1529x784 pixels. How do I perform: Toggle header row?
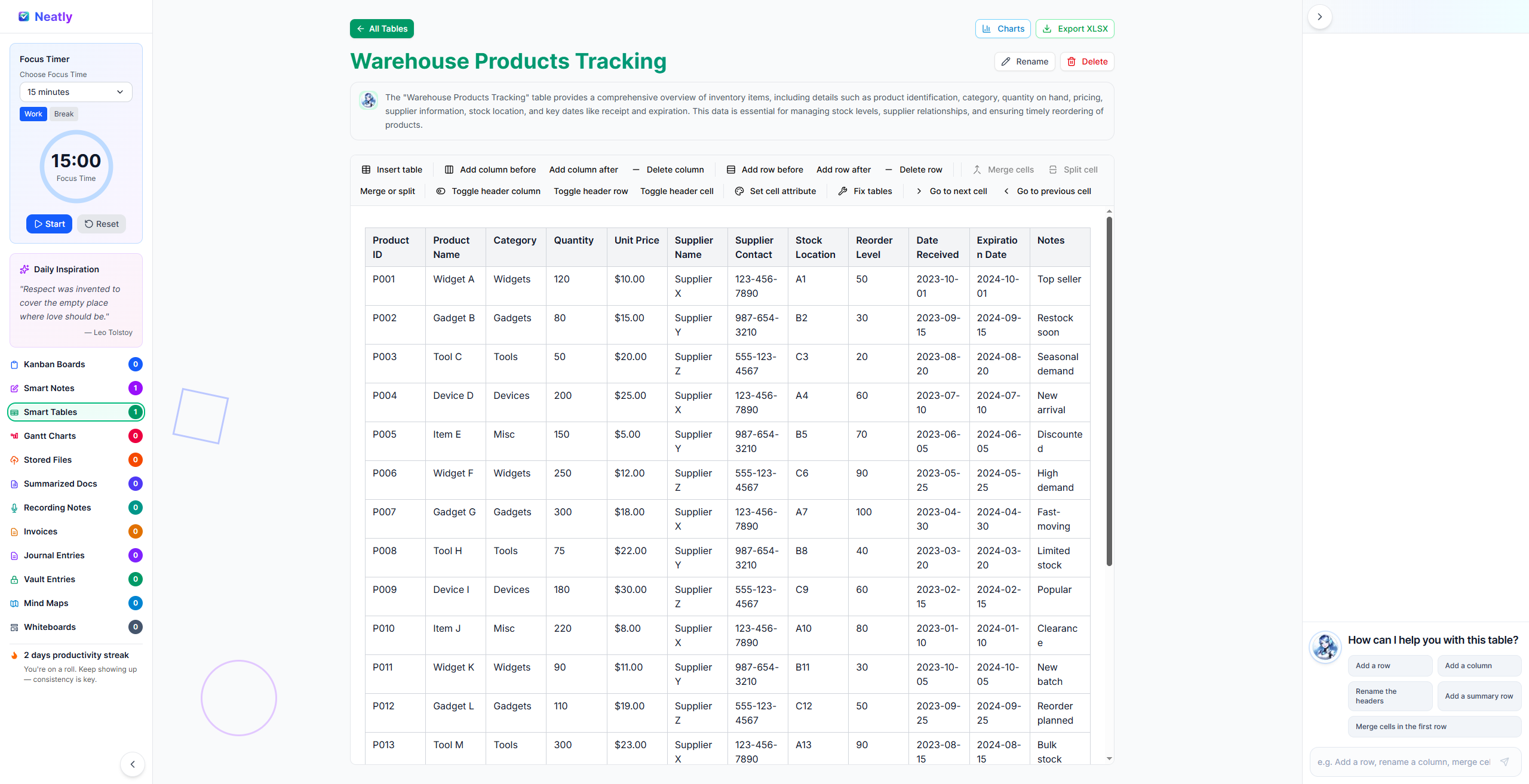(590, 191)
